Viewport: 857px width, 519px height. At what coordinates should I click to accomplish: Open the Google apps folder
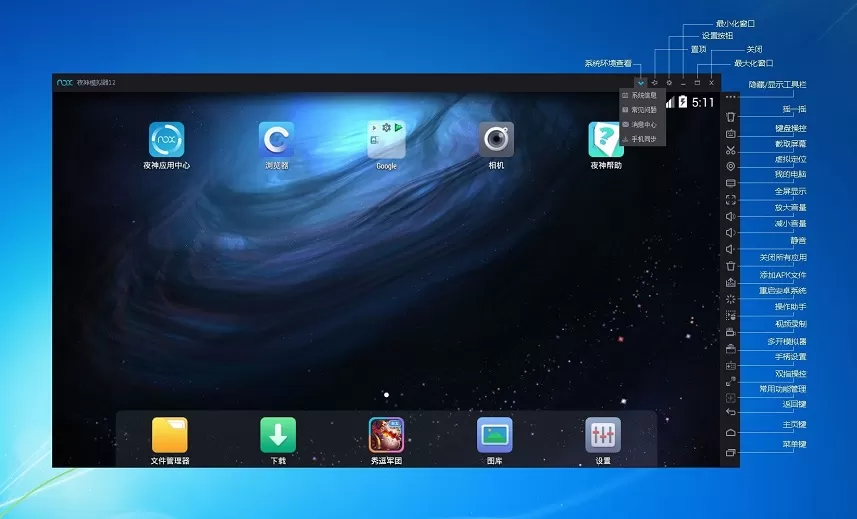tap(386, 140)
